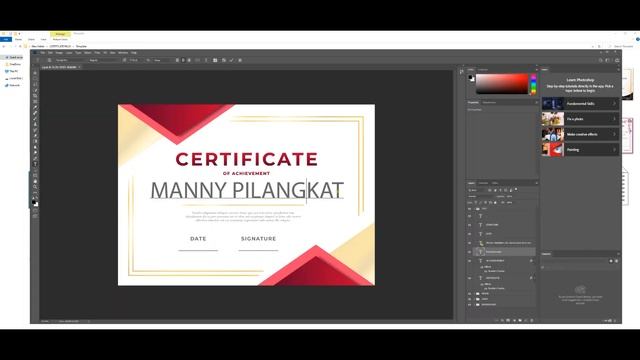Screen dimensions: 640x360
Task: Toggle the Character and Paragraph panels icon
Action: [x=215, y=60]
